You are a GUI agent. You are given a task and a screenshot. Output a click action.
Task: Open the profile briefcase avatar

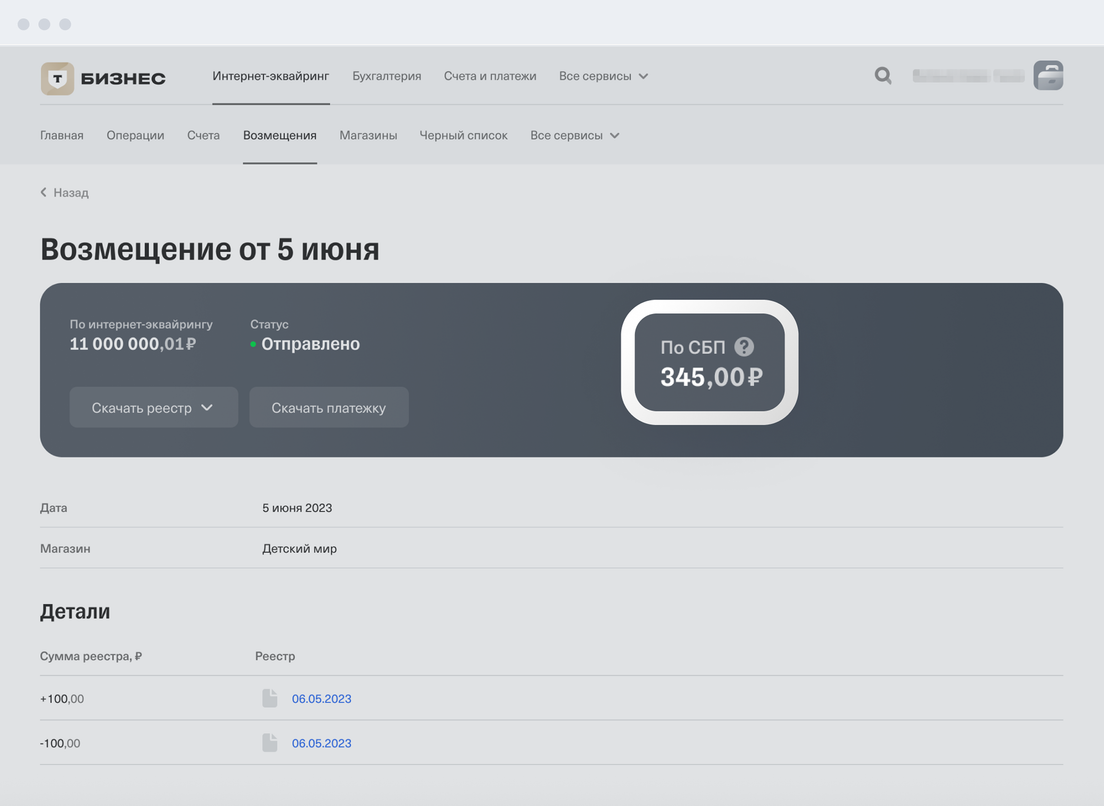point(1048,75)
